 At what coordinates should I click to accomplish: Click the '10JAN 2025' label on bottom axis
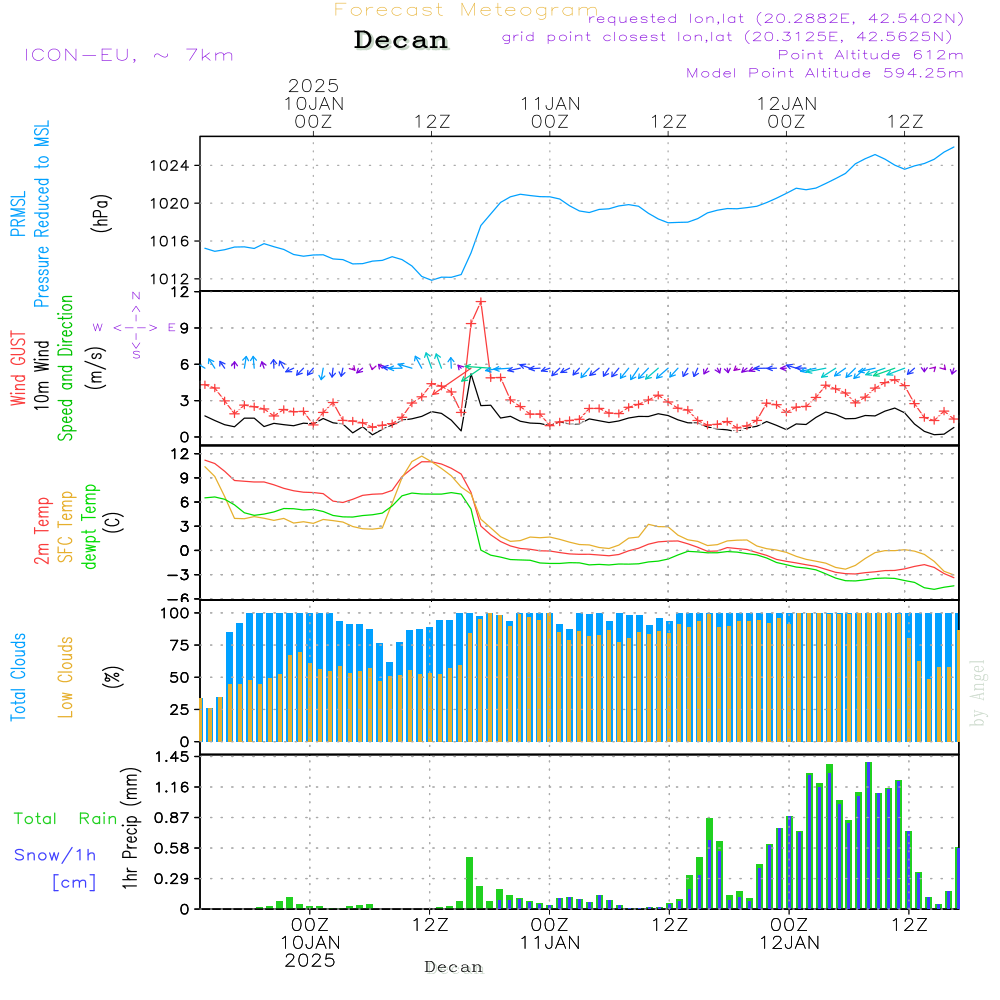pyautogui.click(x=311, y=952)
